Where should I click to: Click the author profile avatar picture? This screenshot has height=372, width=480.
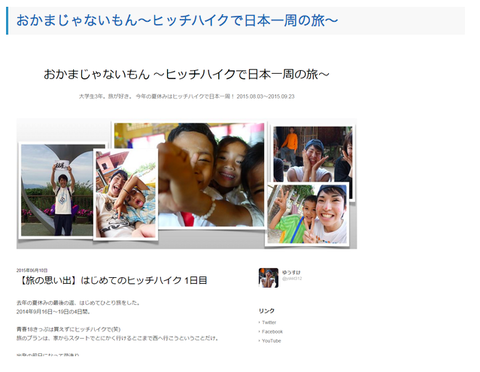point(268,278)
